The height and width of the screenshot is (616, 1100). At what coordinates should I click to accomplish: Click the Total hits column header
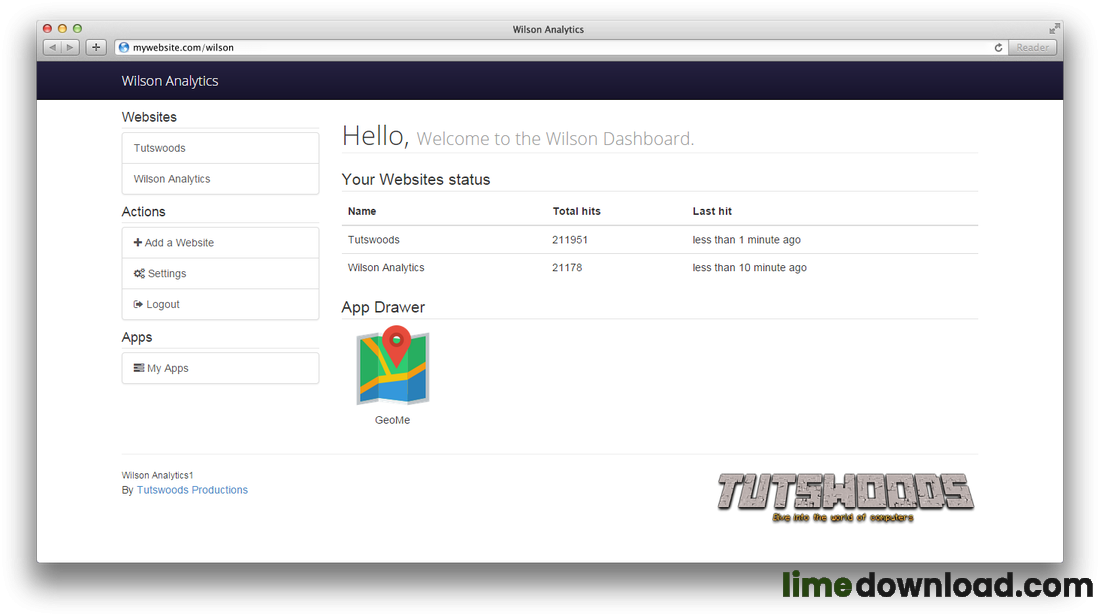click(x=577, y=211)
